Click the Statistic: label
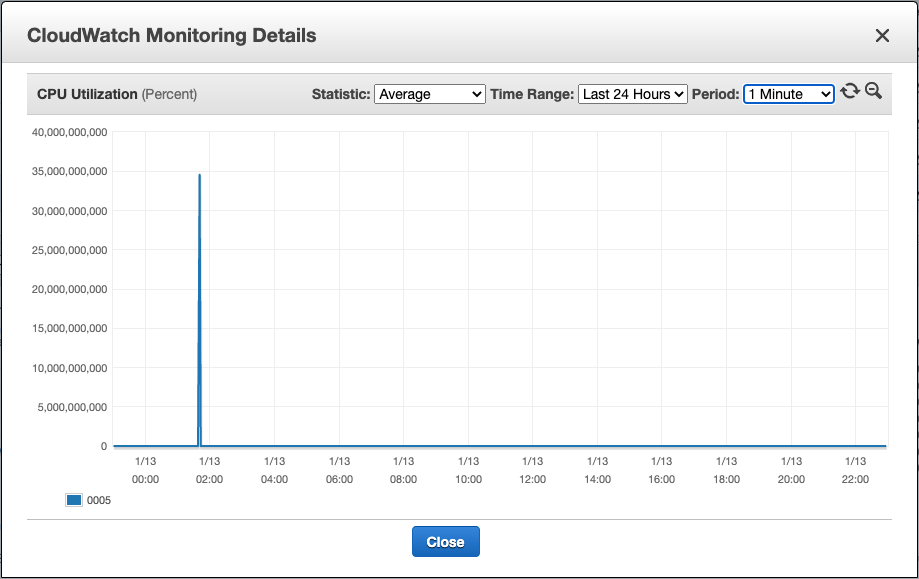Image resolution: width=919 pixels, height=579 pixels. click(x=341, y=94)
